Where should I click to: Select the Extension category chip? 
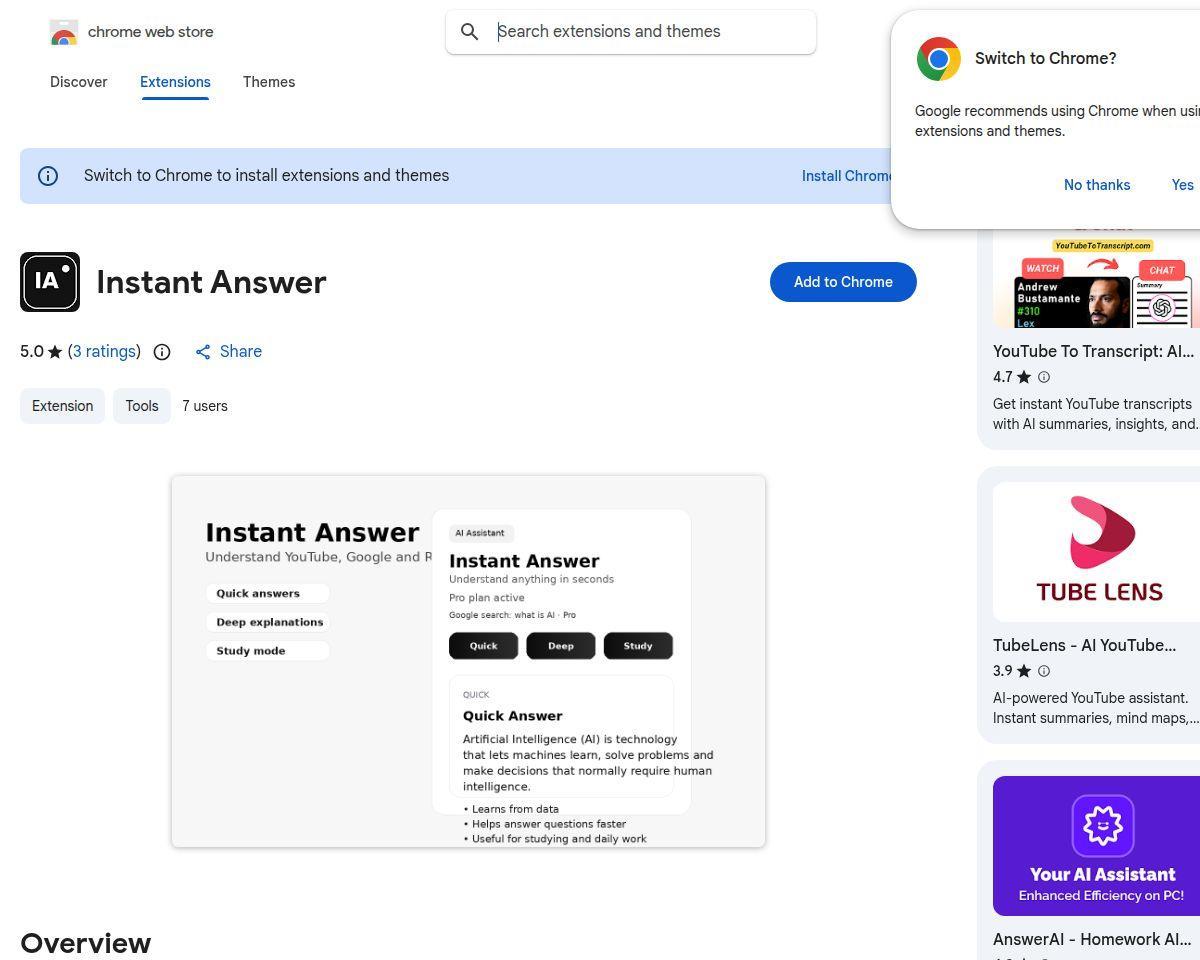coord(62,406)
